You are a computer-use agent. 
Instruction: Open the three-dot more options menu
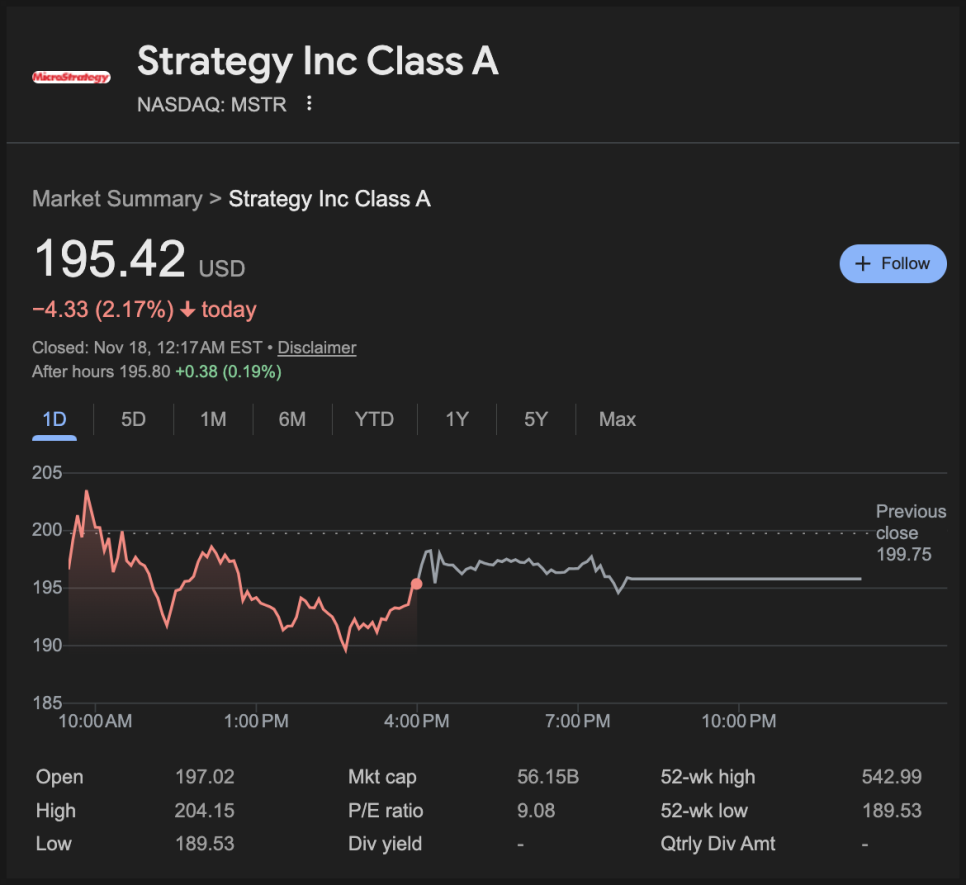309,104
